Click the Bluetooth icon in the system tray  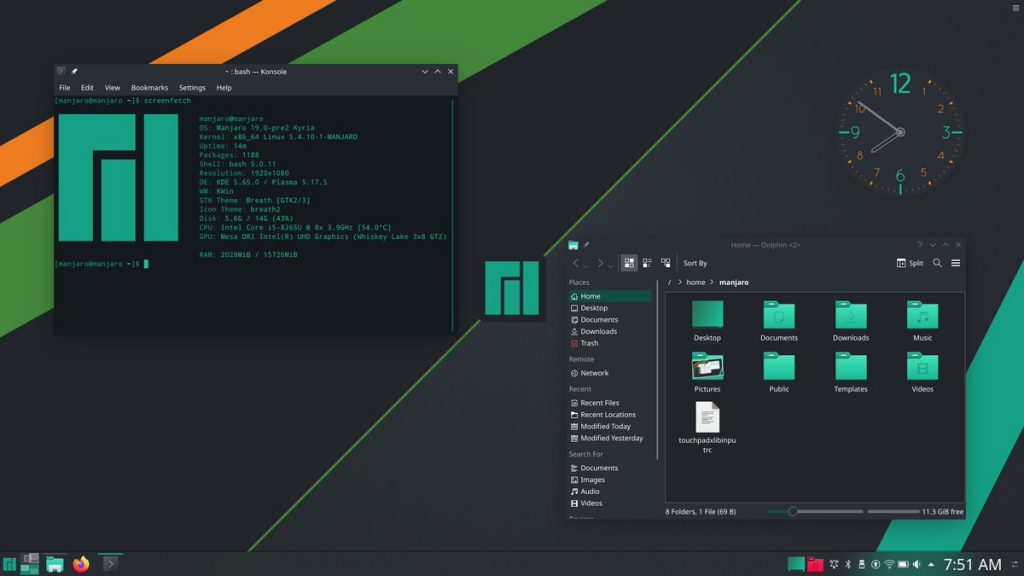tap(848, 562)
